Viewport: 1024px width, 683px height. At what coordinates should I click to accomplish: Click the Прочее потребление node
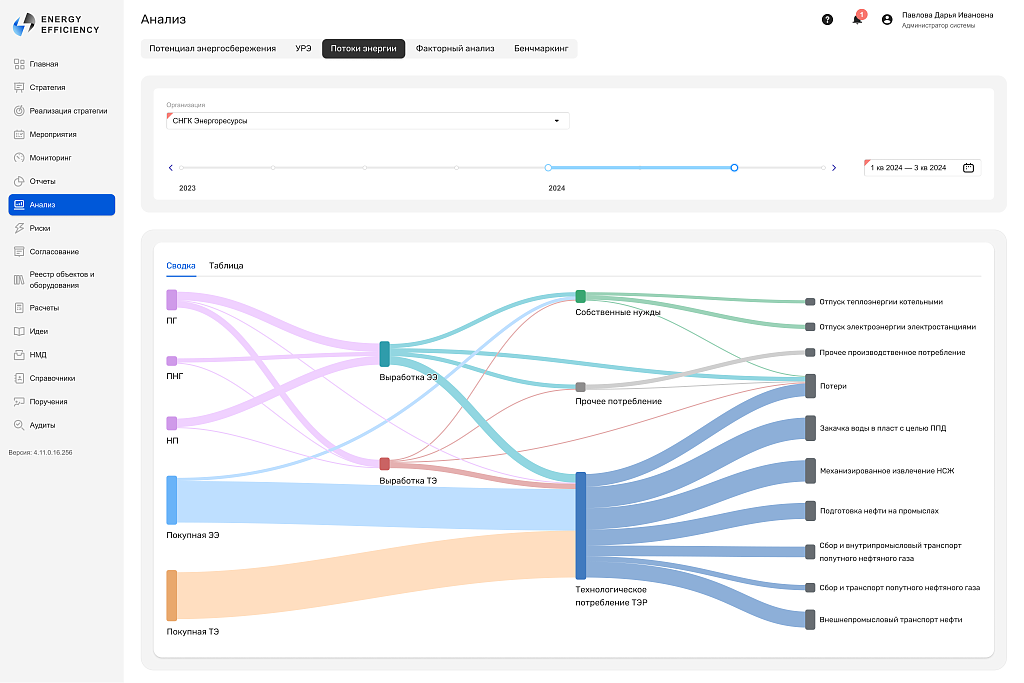click(581, 387)
